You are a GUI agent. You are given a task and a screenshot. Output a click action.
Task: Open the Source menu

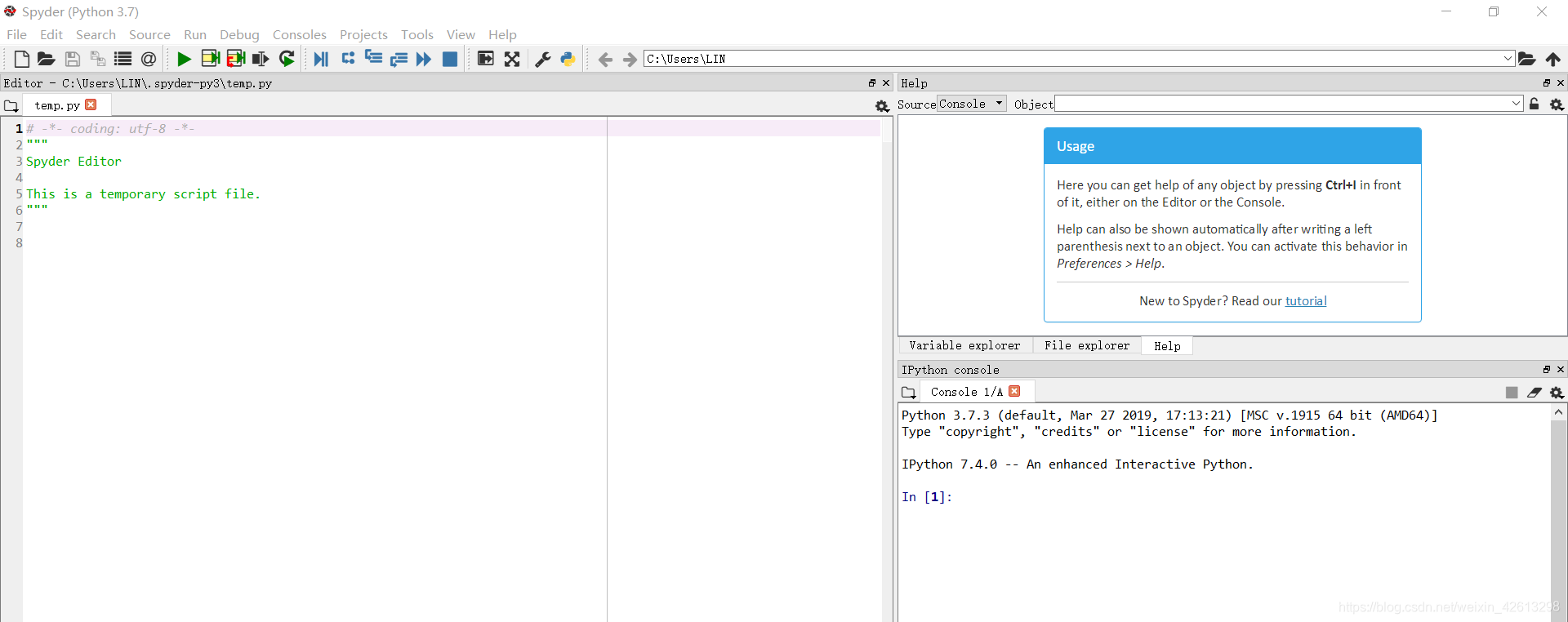point(149,34)
